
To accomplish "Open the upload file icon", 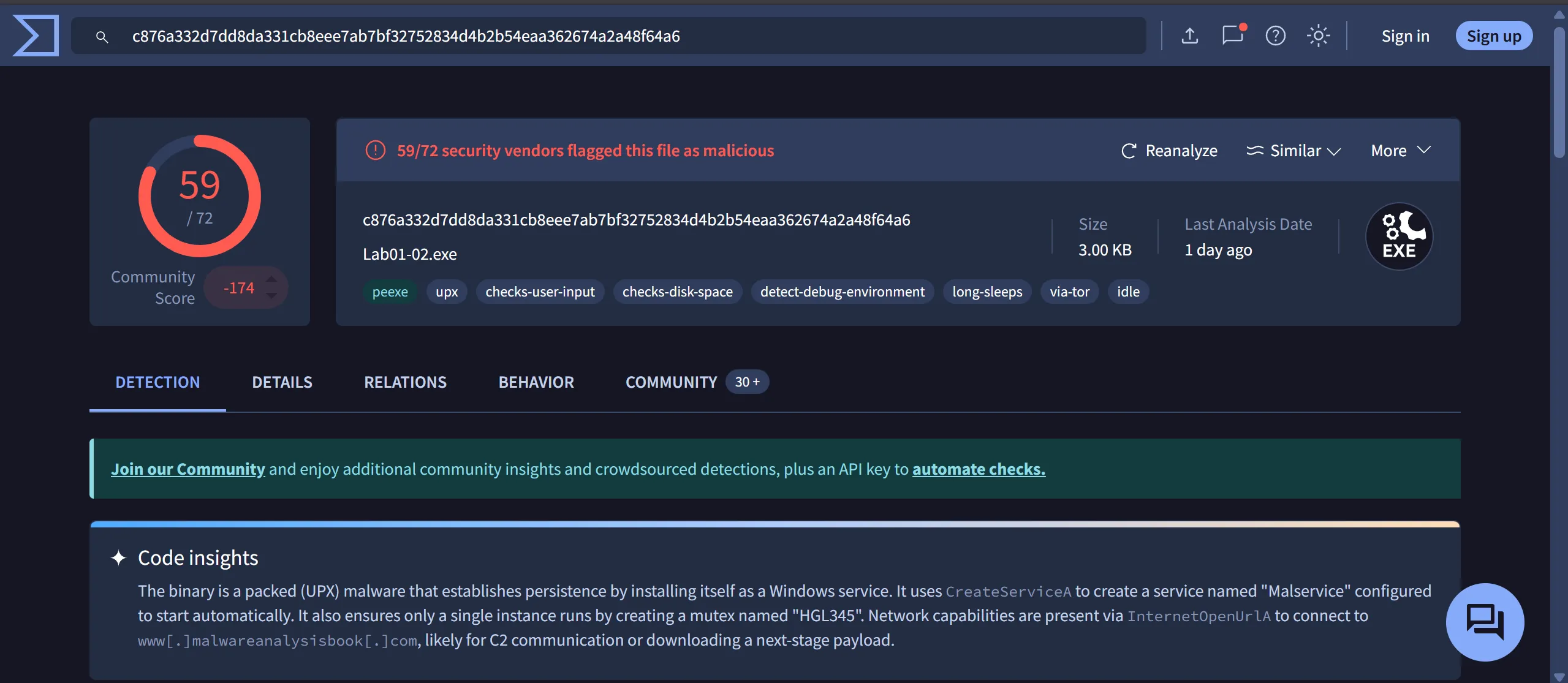I will [x=1189, y=36].
